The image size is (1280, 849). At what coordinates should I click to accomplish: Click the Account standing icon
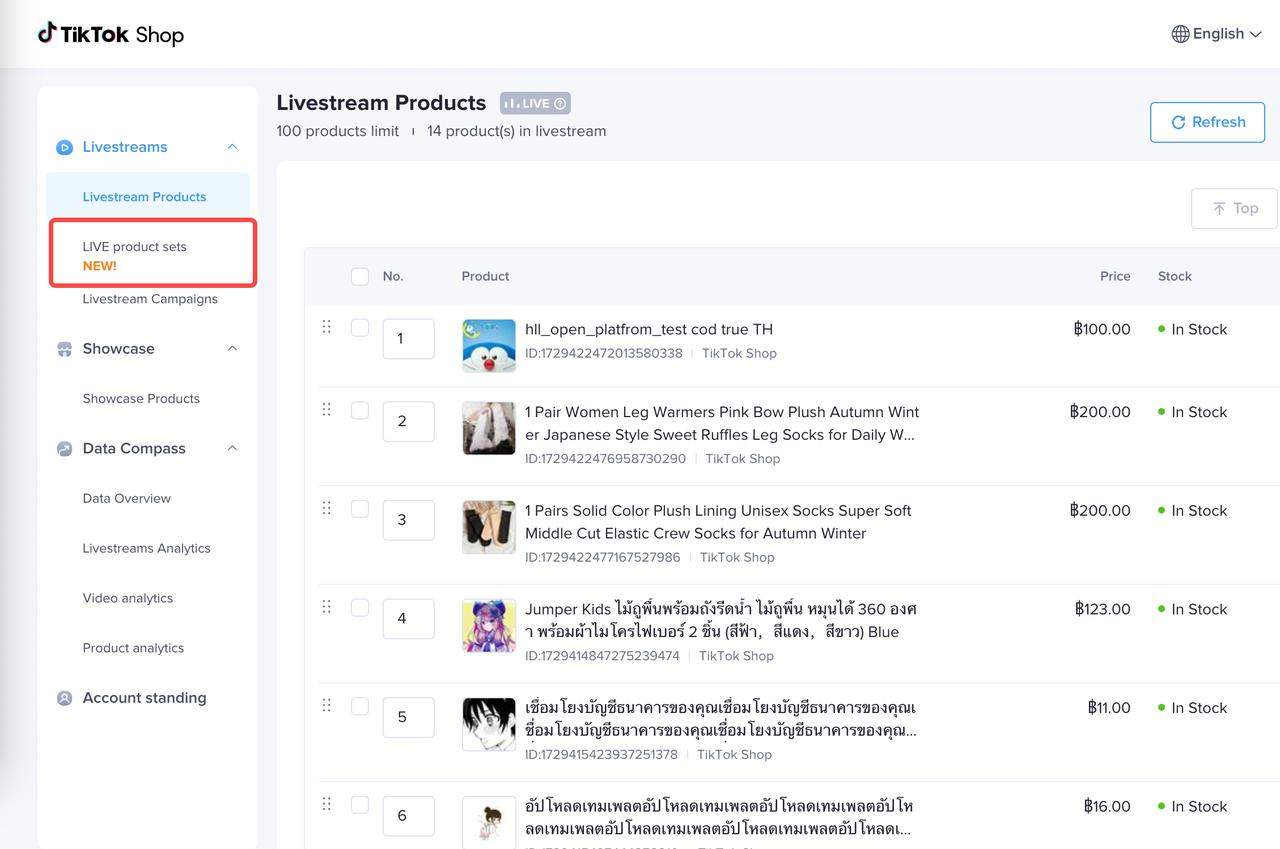coord(65,698)
